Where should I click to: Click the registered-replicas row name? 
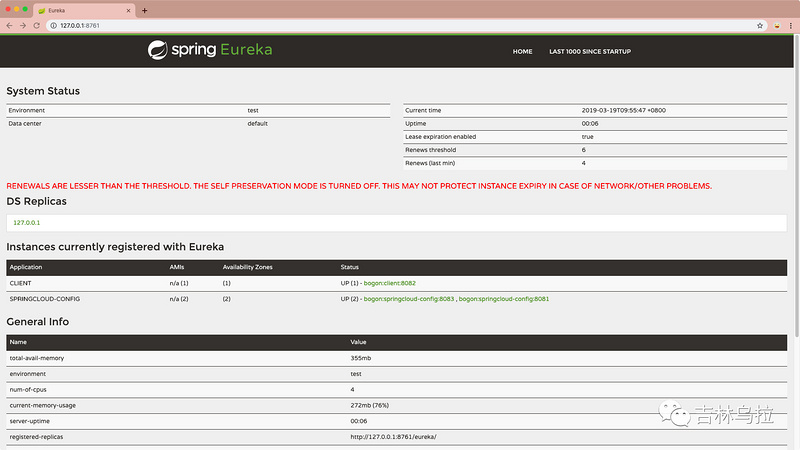[36, 437]
